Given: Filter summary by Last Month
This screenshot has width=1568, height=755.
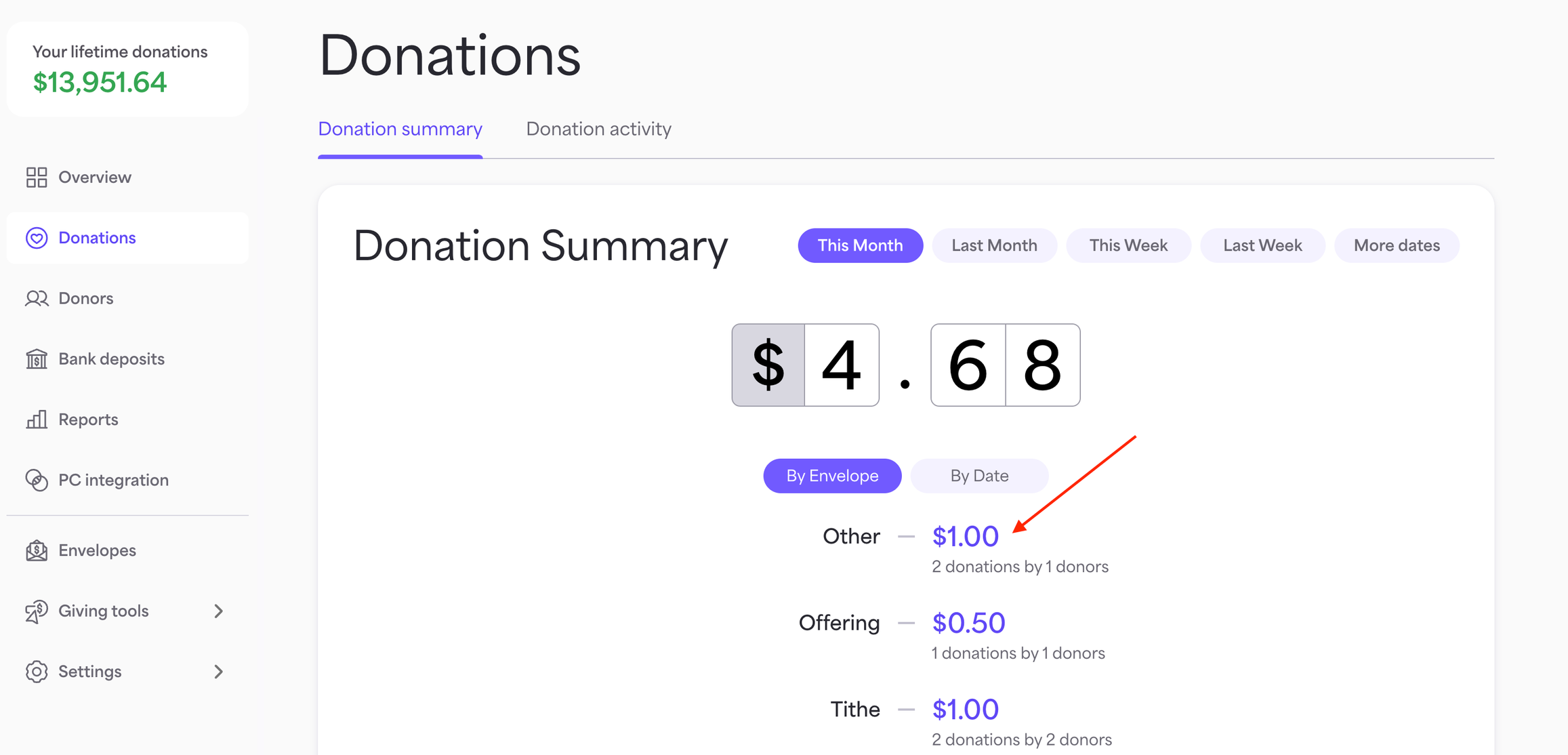Looking at the screenshot, I should pyautogui.click(x=994, y=245).
